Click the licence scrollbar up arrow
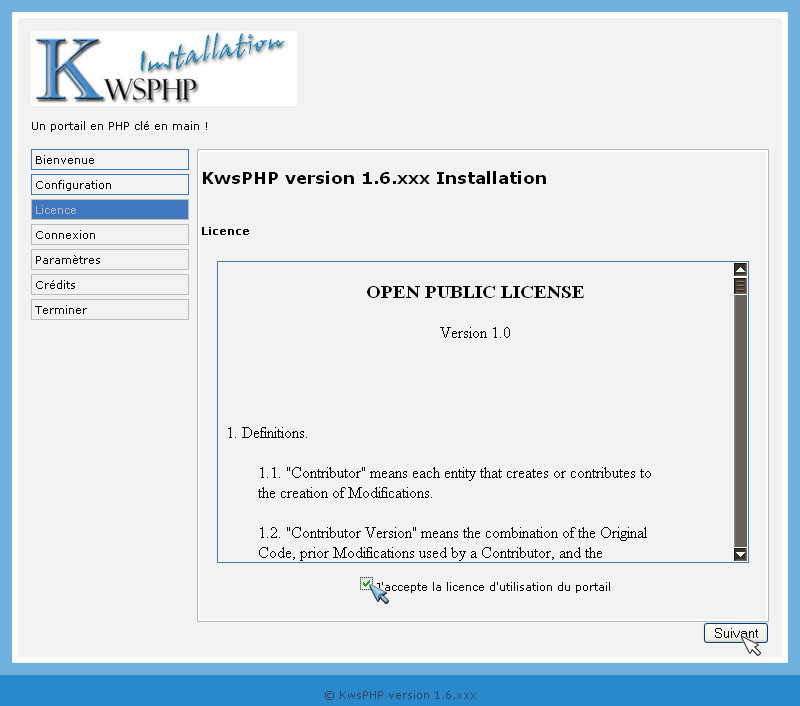 click(x=740, y=269)
